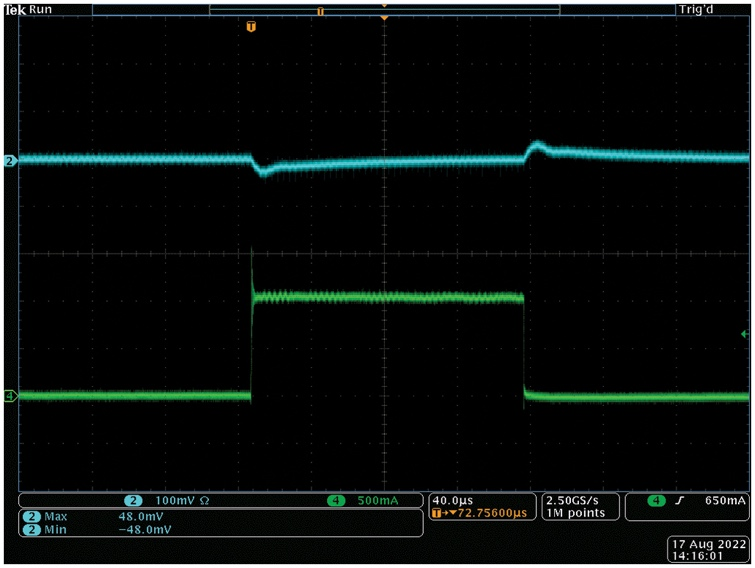
Task: Click the channel 2 badge beside Max
Action: (32, 517)
